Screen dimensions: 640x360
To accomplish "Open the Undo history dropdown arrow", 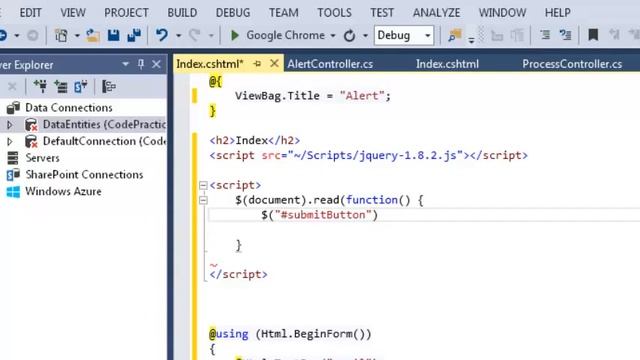I will pos(178,36).
